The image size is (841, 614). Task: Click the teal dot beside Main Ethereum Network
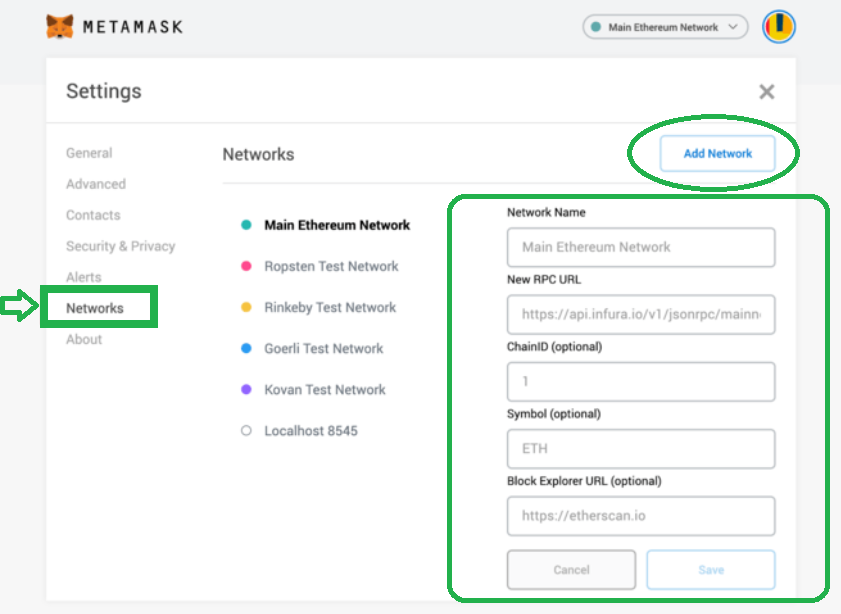pyautogui.click(x=246, y=225)
